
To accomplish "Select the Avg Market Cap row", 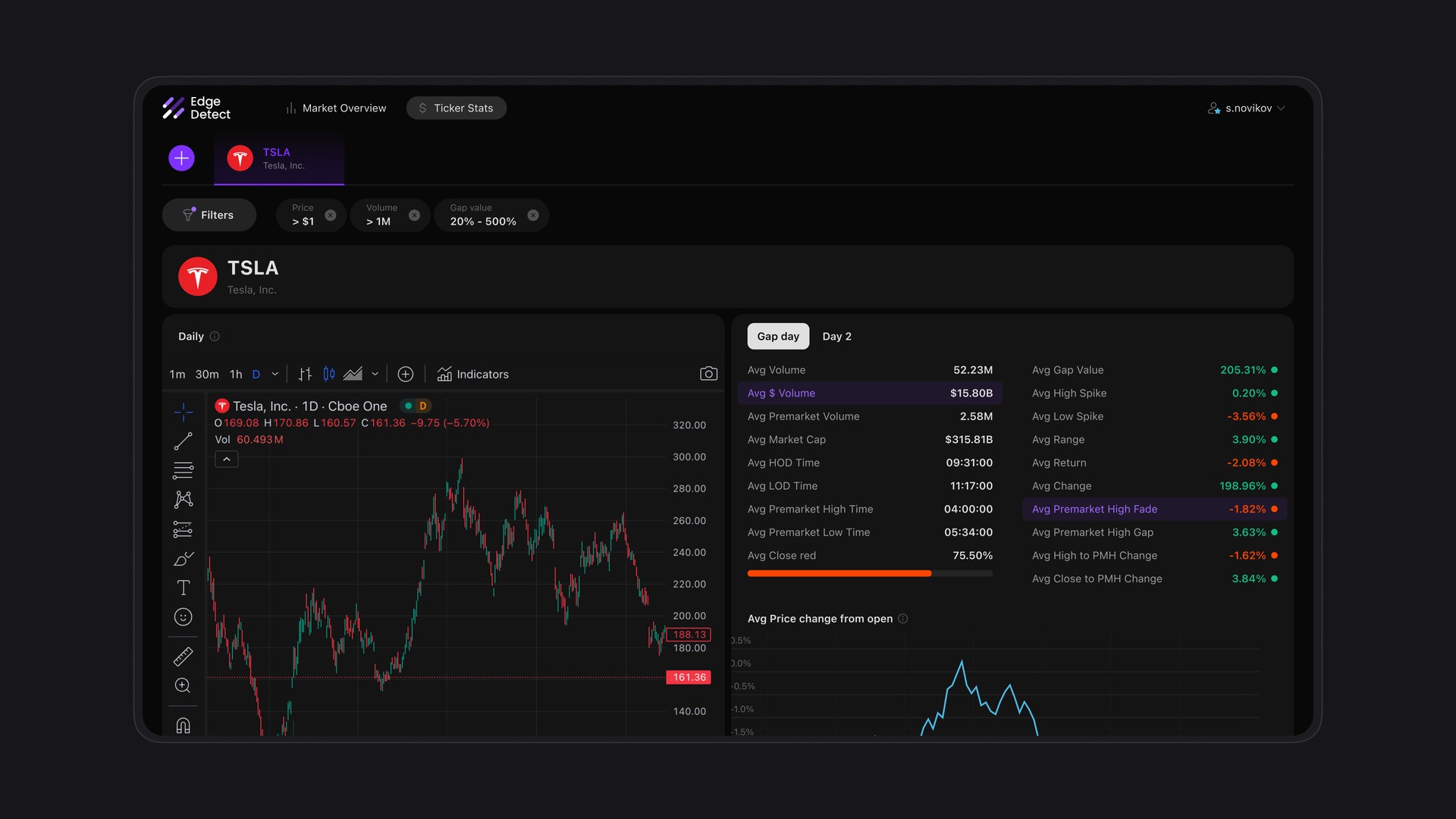I will pyautogui.click(x=870, y=440).
